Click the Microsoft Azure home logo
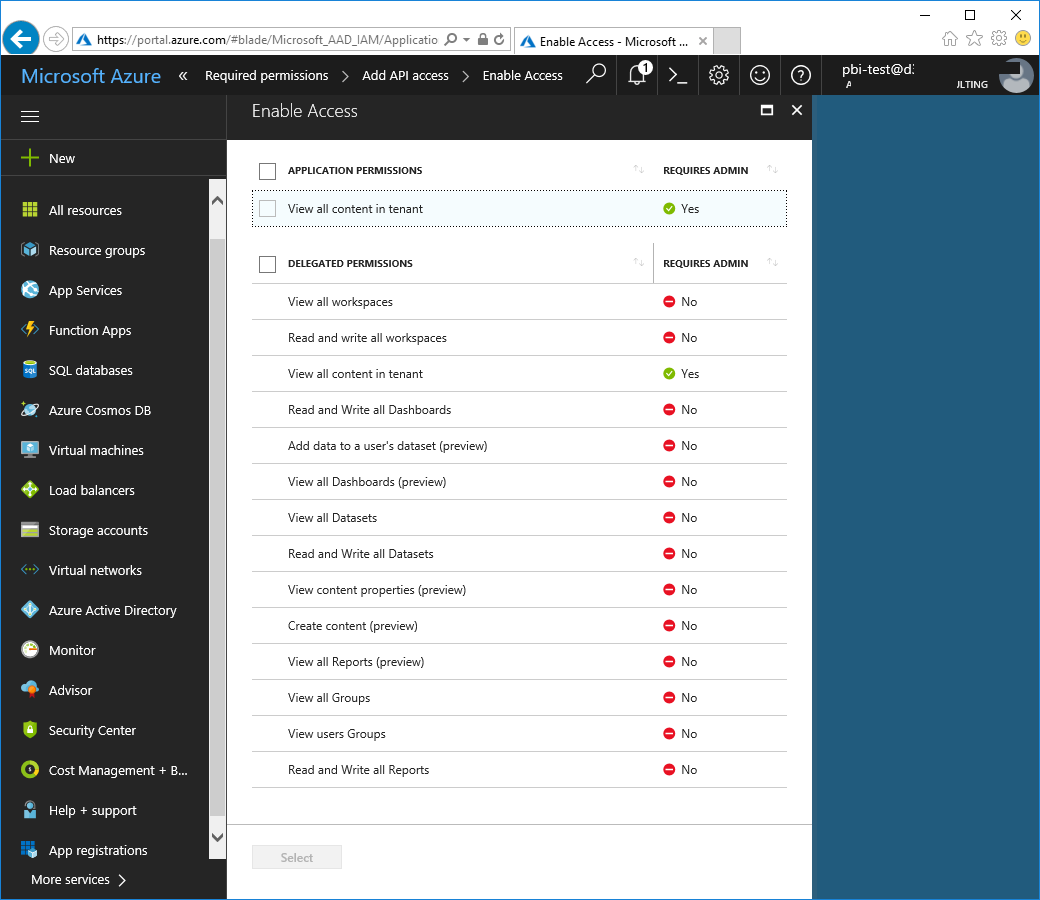The image size is (1040, 900). [x=91, y=76]
